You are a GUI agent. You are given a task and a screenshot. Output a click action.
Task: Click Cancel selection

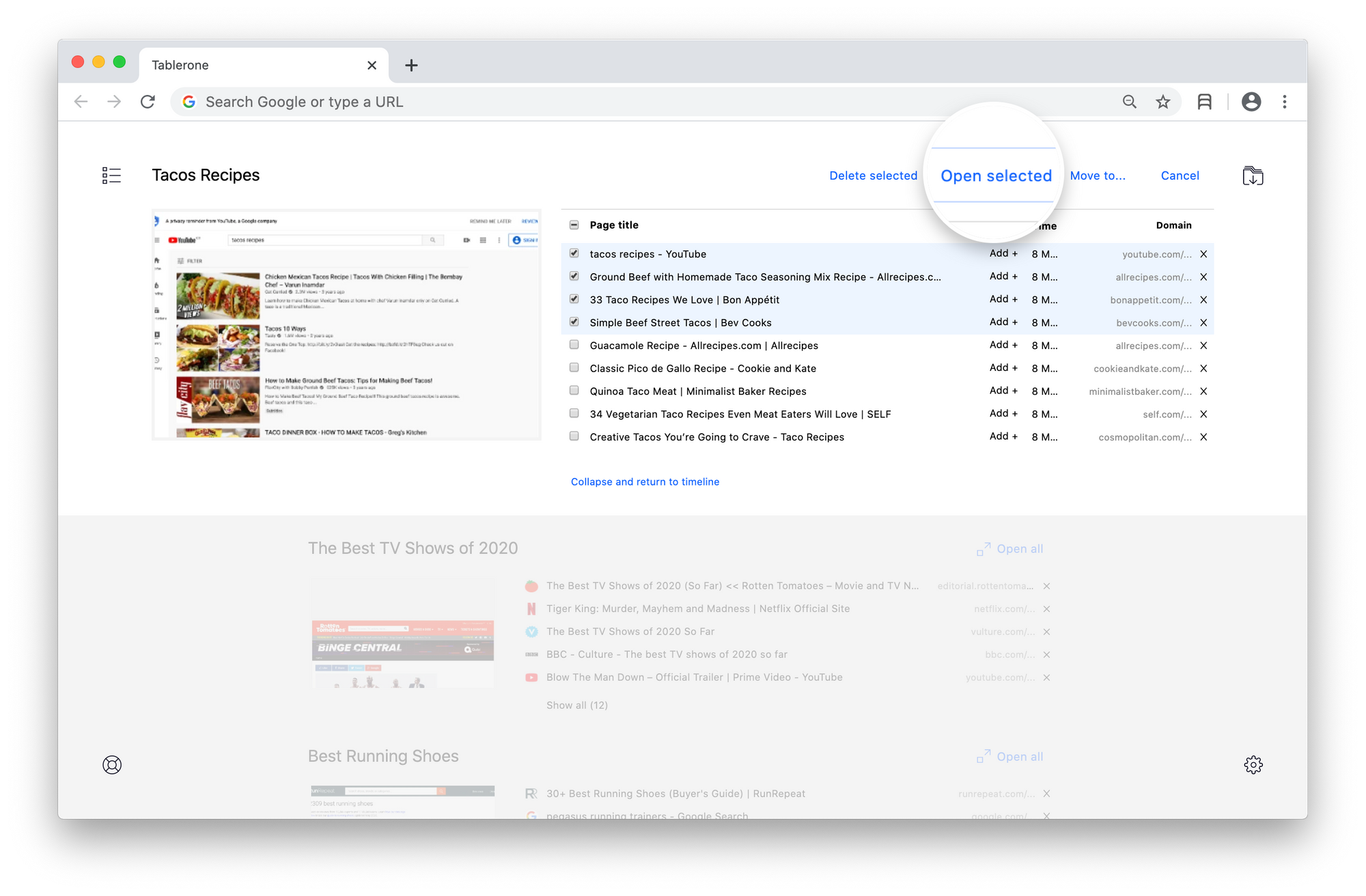1180,176
